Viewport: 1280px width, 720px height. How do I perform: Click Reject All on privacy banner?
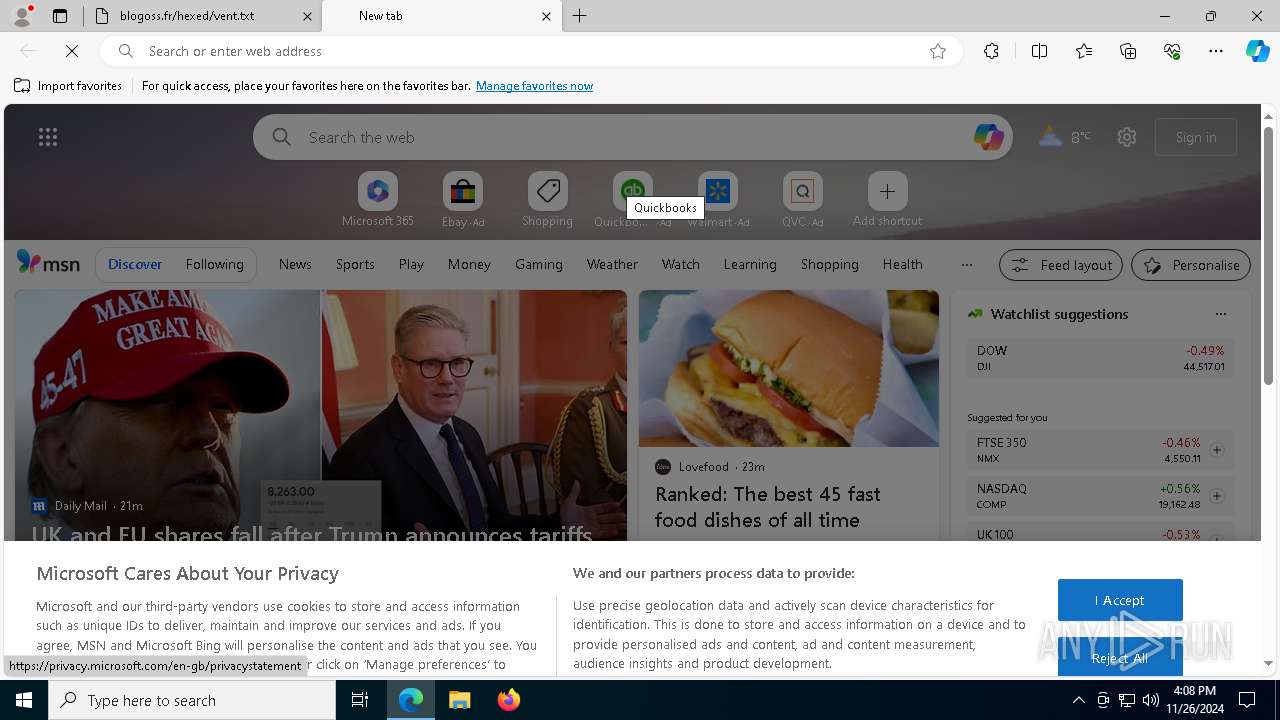1120,658
